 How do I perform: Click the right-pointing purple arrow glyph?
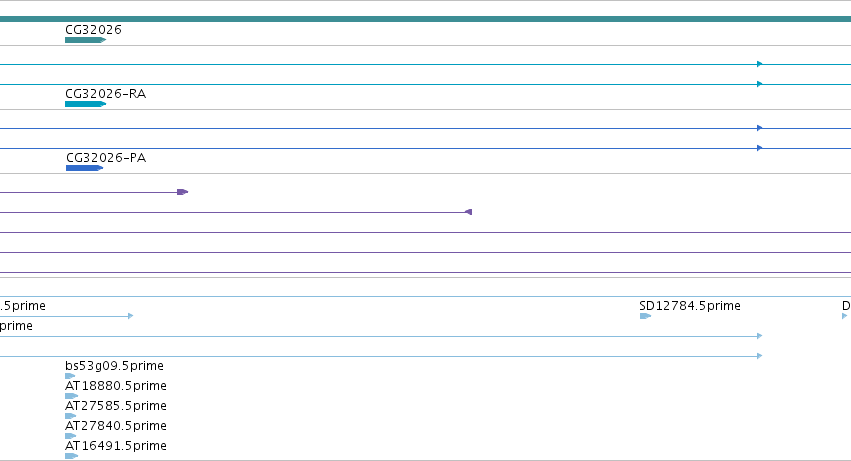[x=182, y=192]
